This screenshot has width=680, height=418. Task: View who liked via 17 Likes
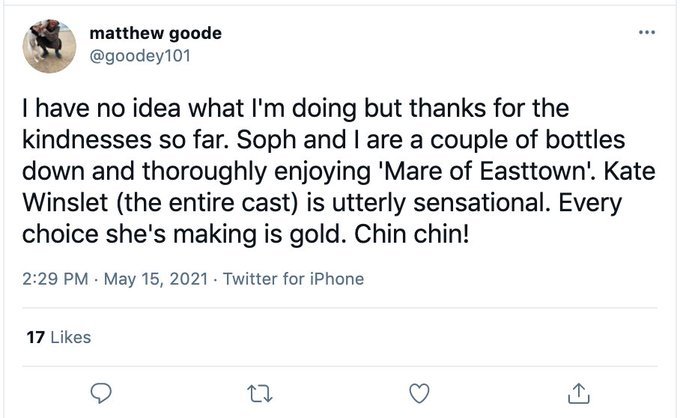[56, 337]
